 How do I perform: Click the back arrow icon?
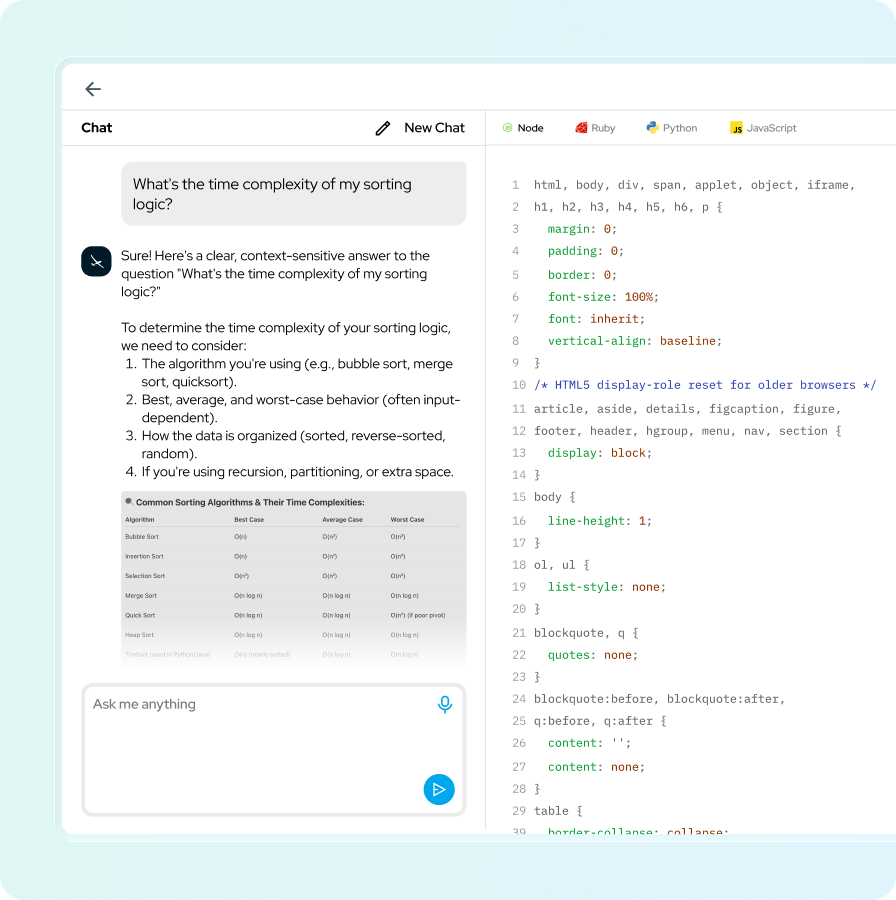click(93, 89)
